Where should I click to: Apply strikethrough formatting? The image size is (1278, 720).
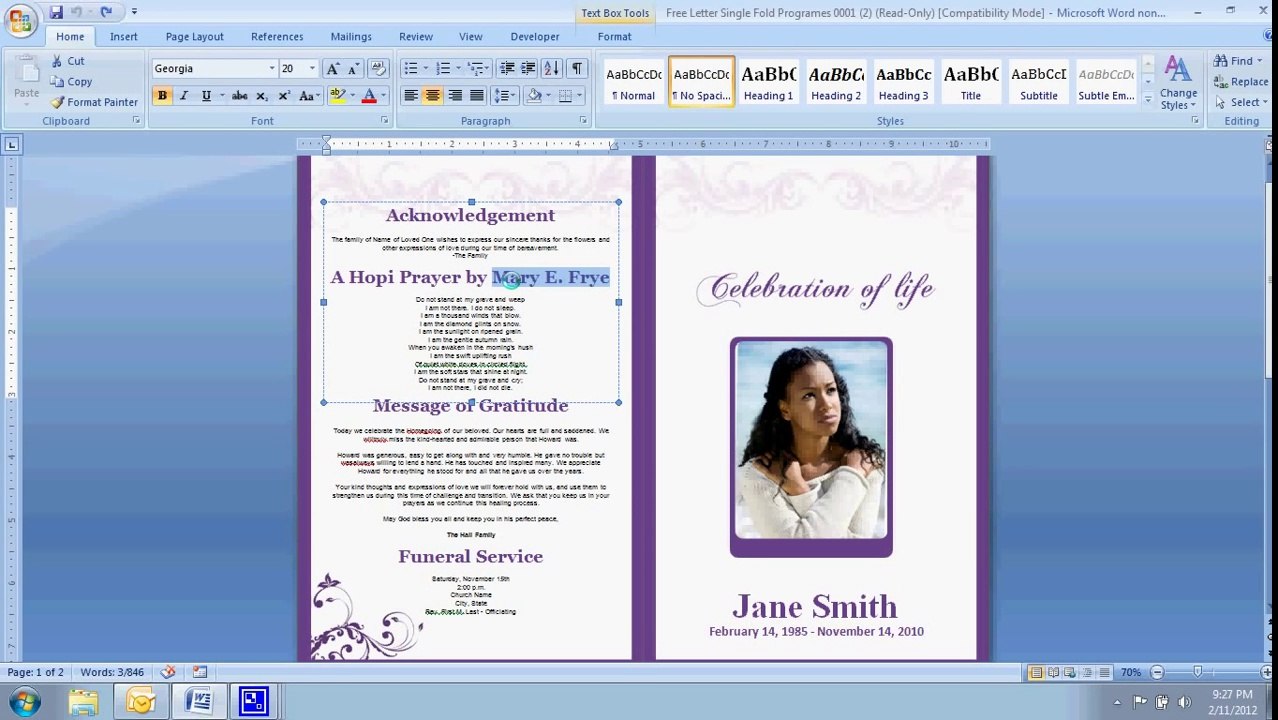[239, 96]
